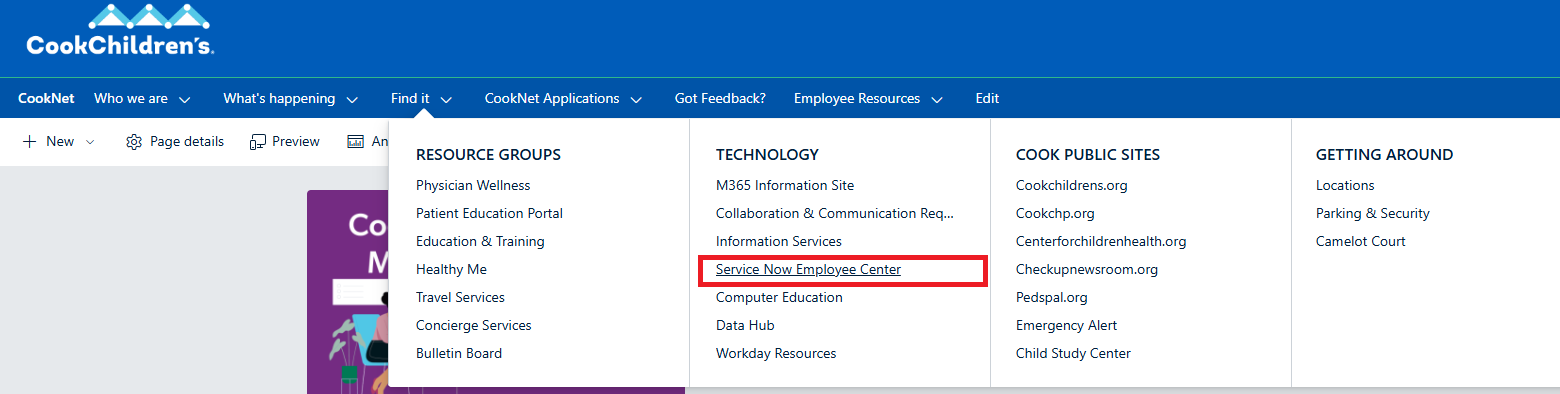The image size is (1560, 394).
Task: Open the Who we are menu
Action: coord(131,99)
